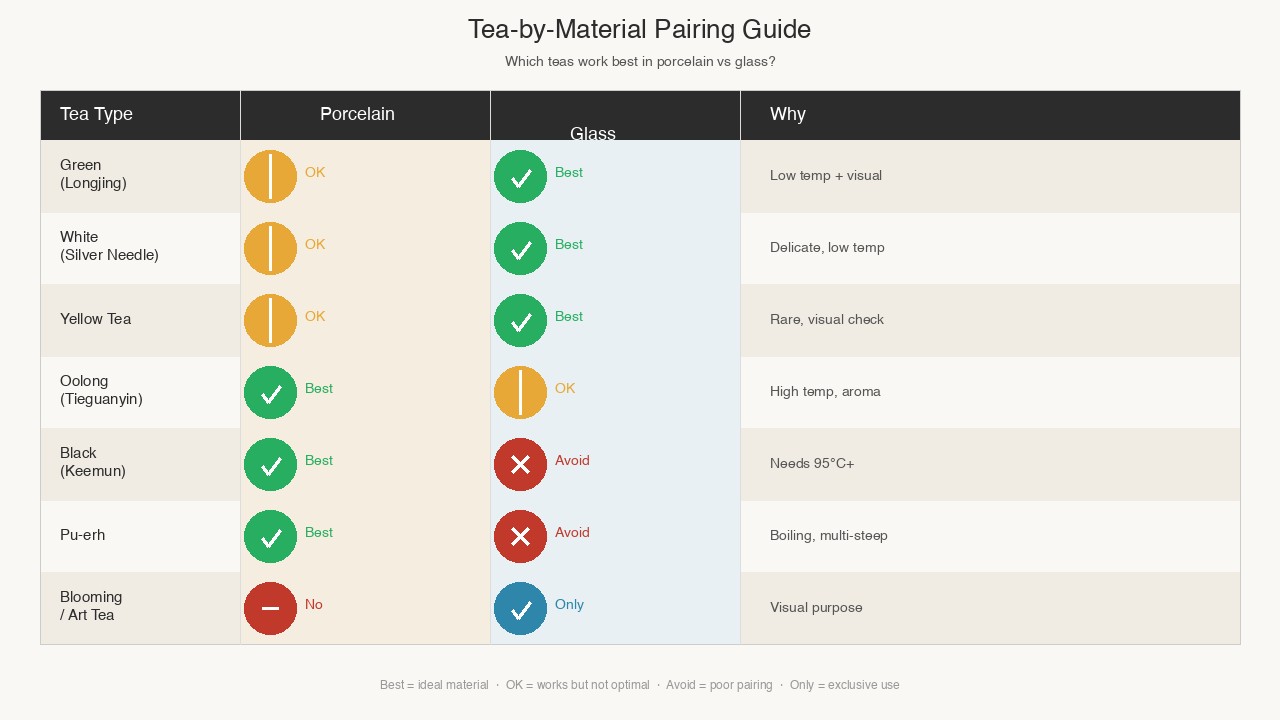The height and width of the screenshot is (720, 1280).
Task: Click the subtitle about porcelain vs glass
Action: coord(640,62)
